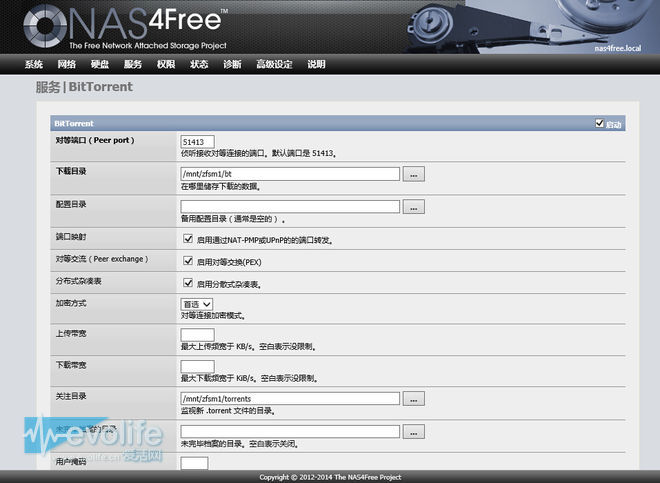Open the 硬盘 menu
The image size is (660, 483).
coord(100,64)
